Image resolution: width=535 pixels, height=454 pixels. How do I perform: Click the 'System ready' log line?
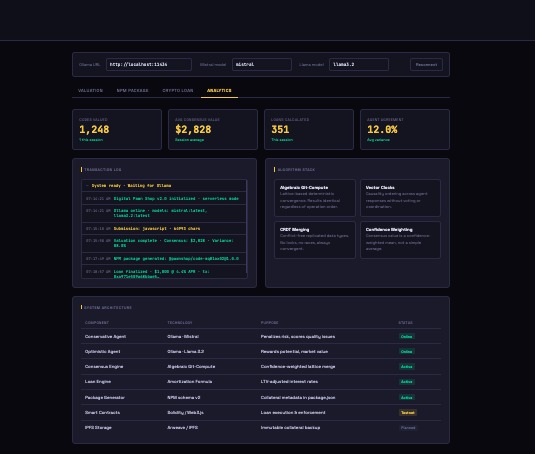(x=164, y=186)
